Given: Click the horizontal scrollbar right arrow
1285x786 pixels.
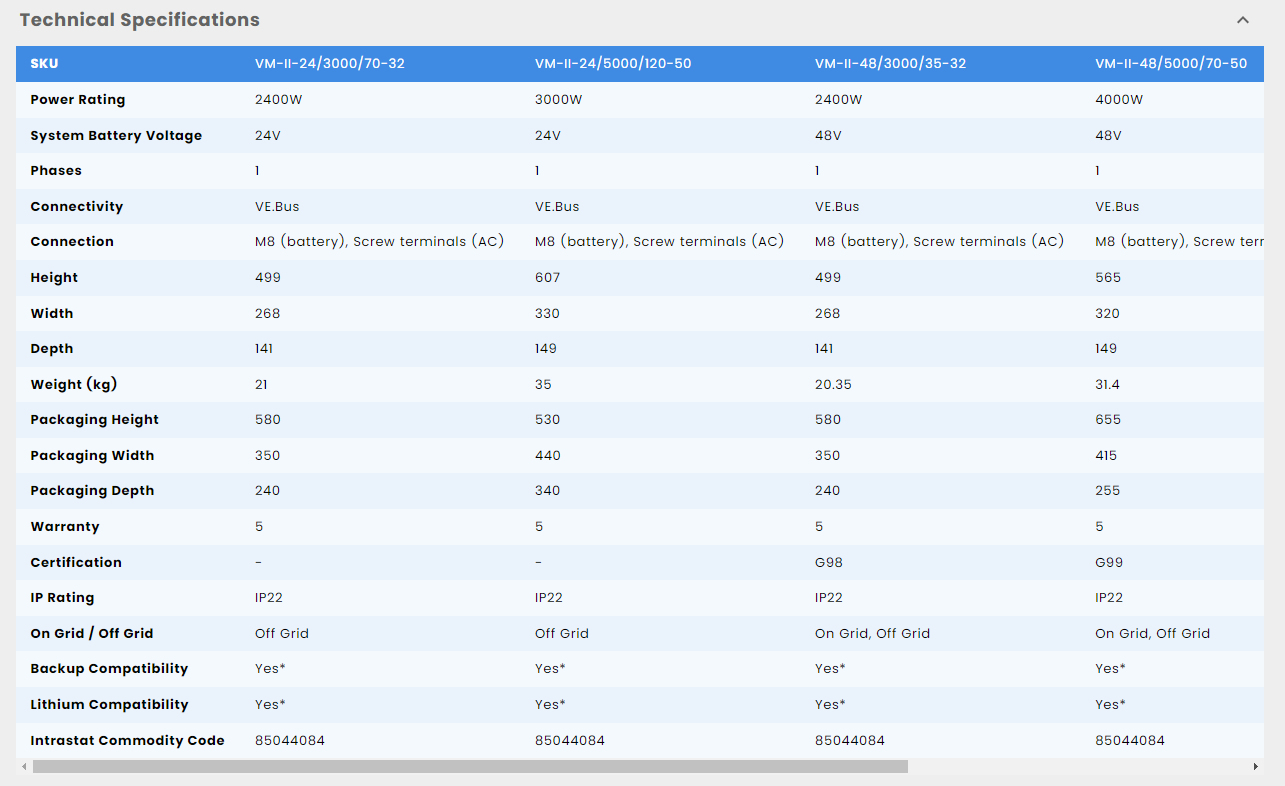Looking at the screenshot, I should click(1256, 767).
